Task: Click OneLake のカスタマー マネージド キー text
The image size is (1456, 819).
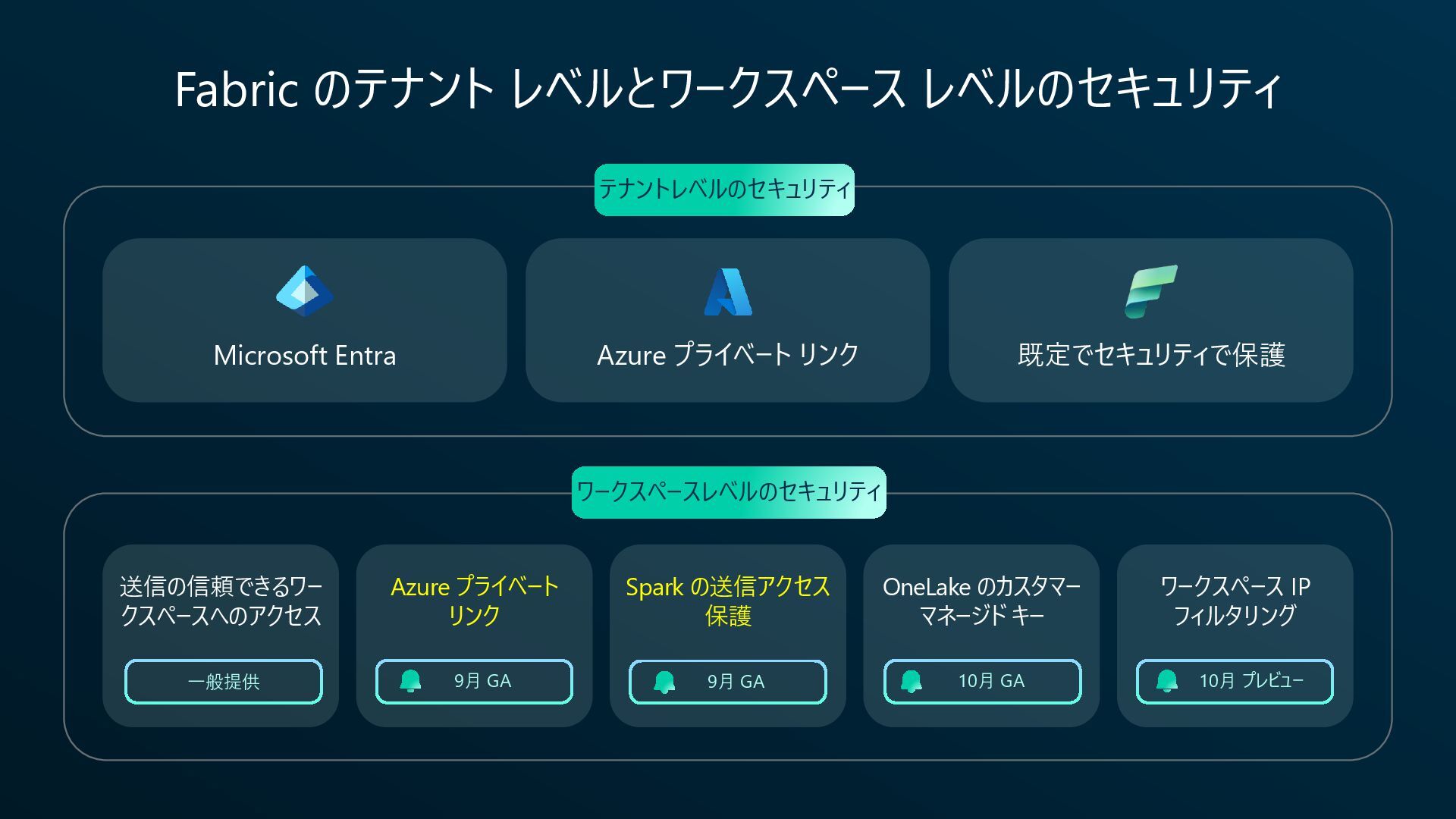Action: click(x=981, y=601)
